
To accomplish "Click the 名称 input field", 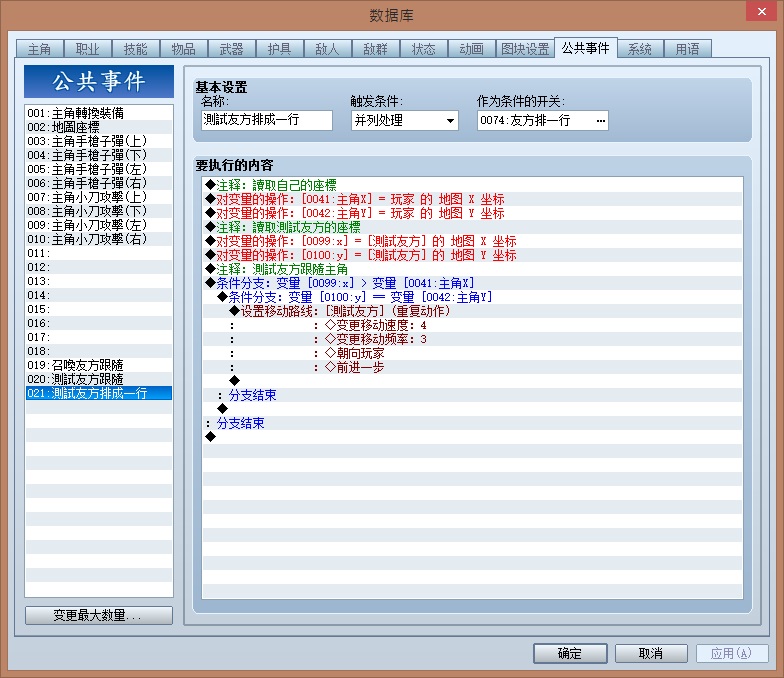I will tap(267, 120).
